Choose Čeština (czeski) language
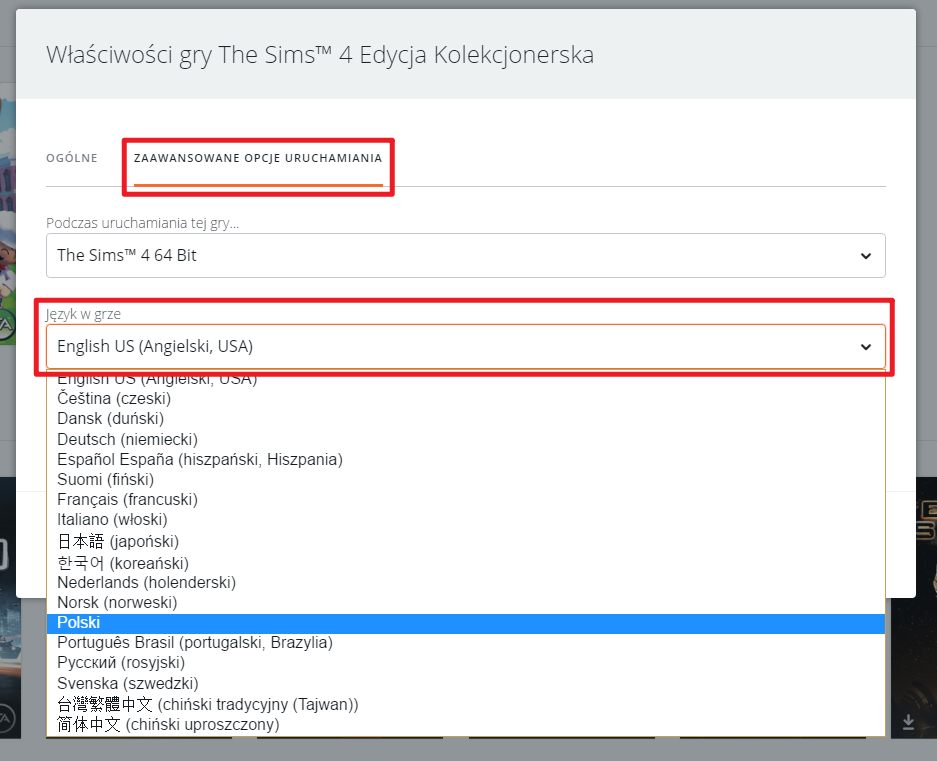This screenshot has height=761, width=937. tap(466, 398)
